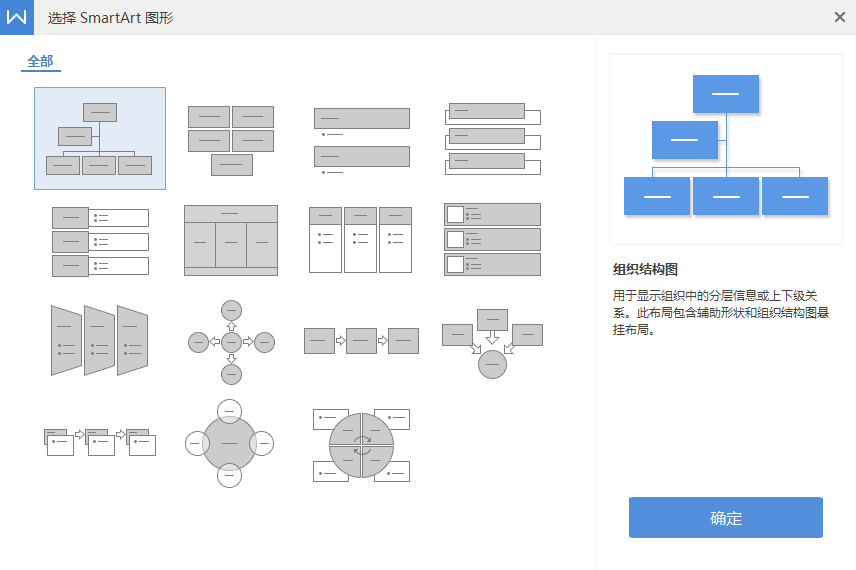Choose the diverging radial circles layout
Screen dimensions: 856x570
pyautogui.click(x=231, y=342)
